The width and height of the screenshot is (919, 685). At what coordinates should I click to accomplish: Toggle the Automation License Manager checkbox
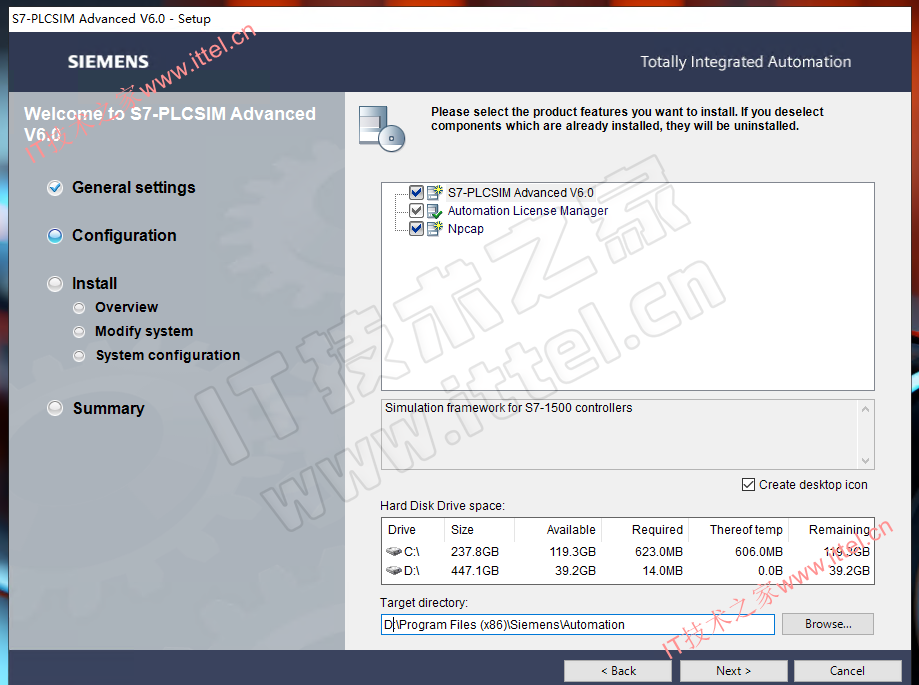pos(416,210)
